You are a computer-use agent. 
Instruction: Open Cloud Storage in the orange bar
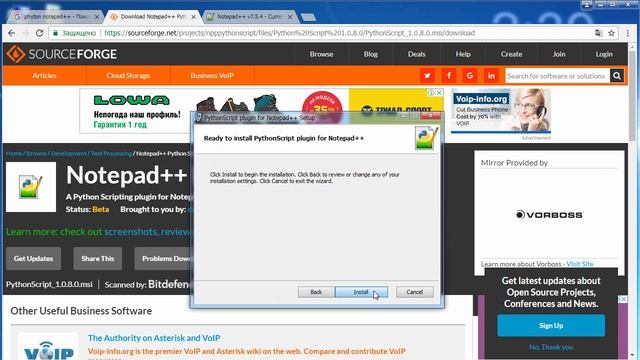(x=128, y=76)
